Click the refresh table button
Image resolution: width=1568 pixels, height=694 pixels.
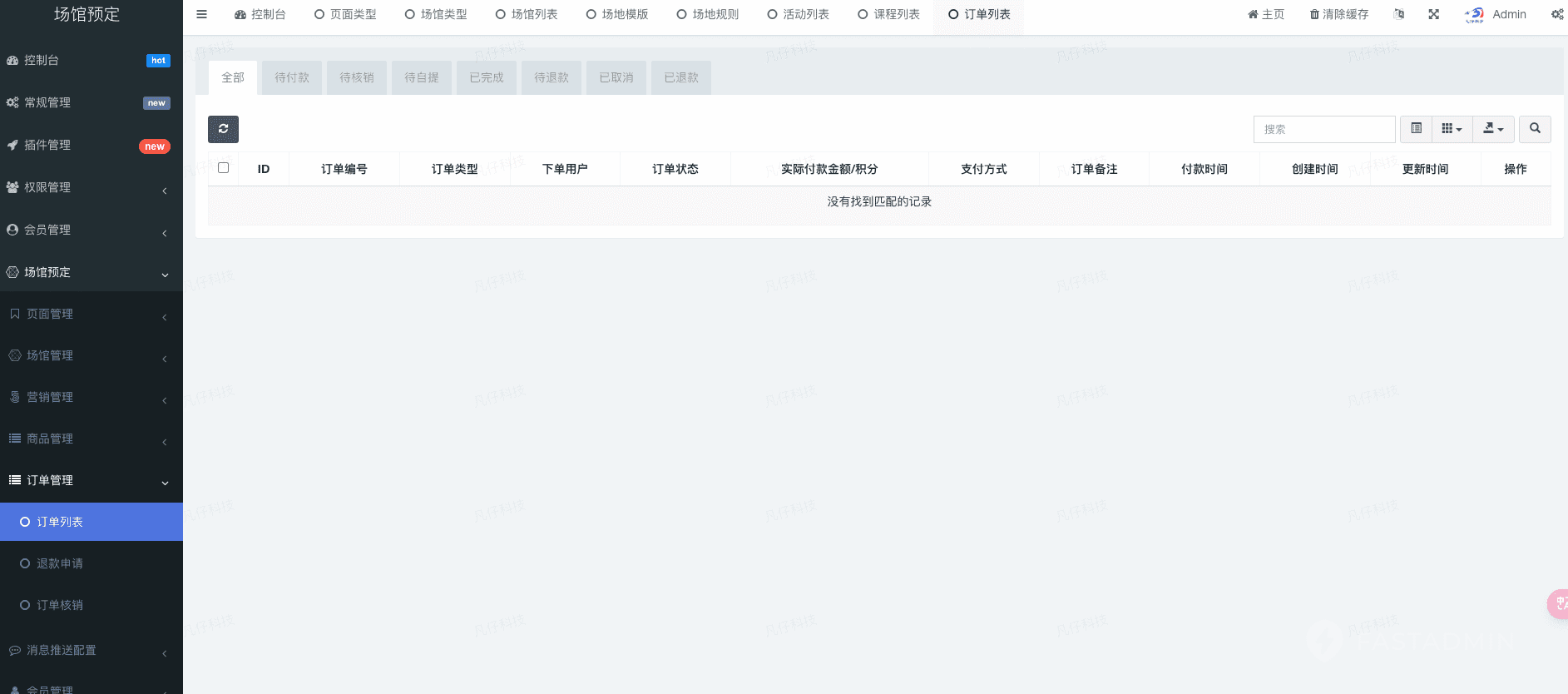tap(223, 129)
